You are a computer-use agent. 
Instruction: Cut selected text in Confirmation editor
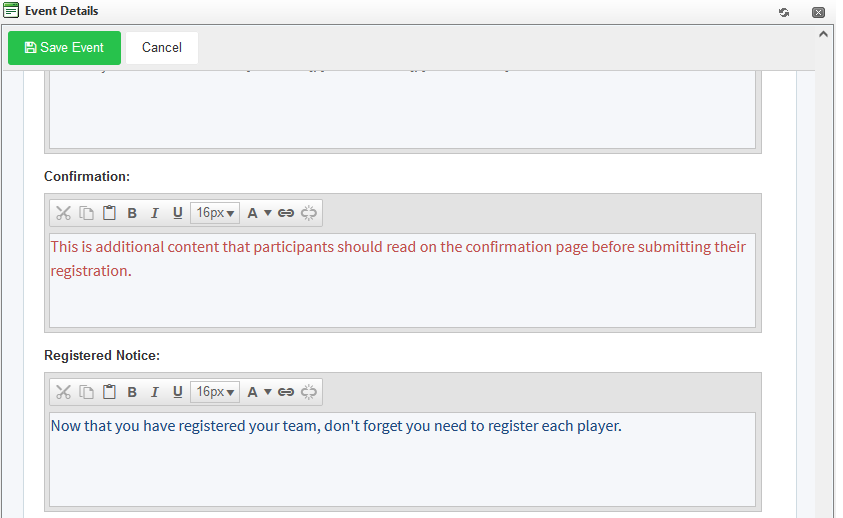click(x=63, y=213)
